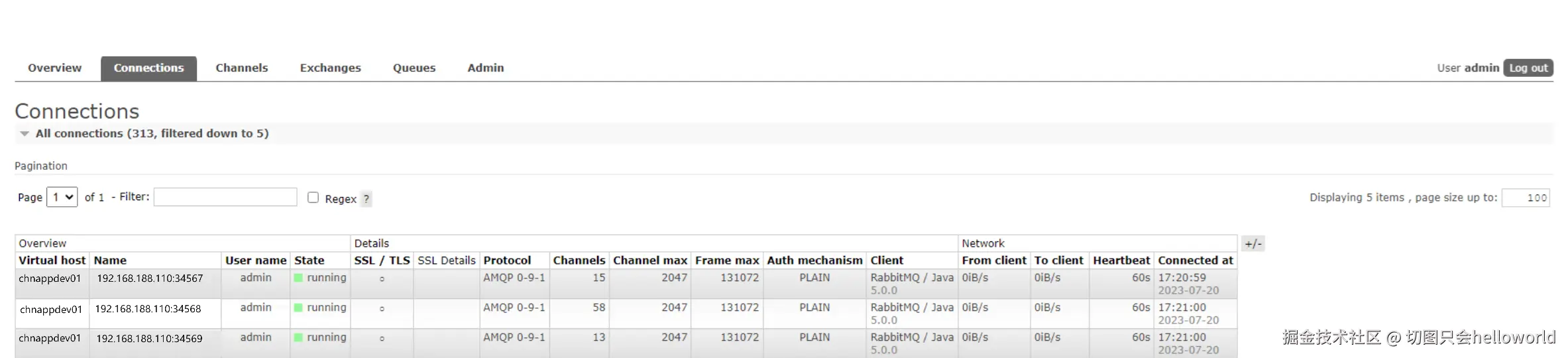
Task: Sort by To client column
Action: pos(1059,261)
